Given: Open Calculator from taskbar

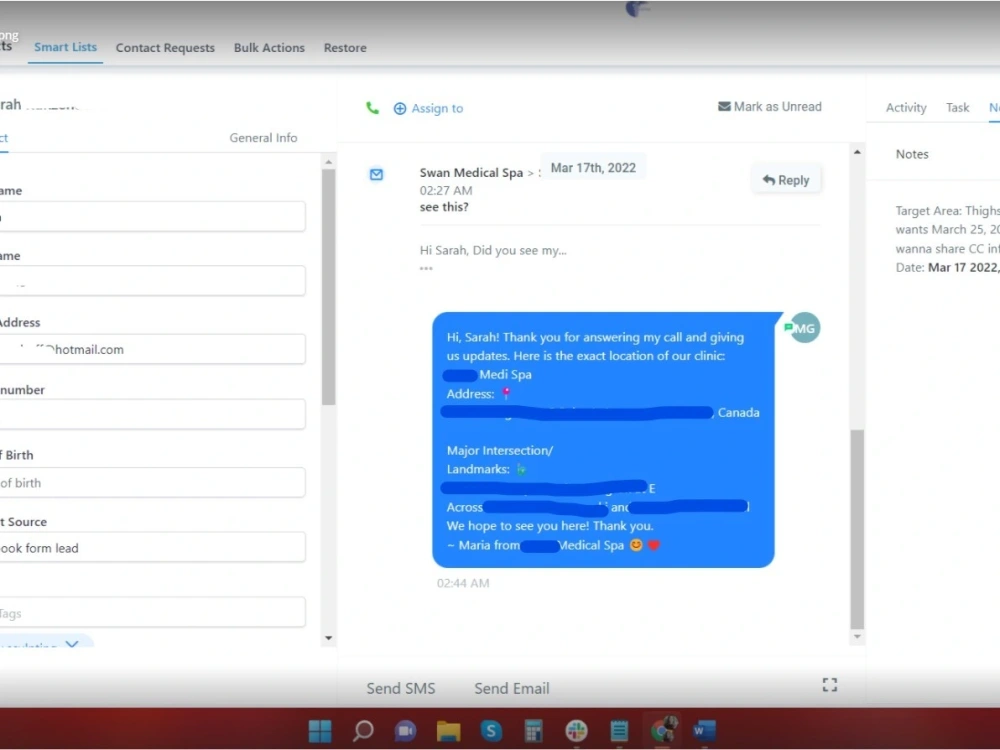Looking at the screenshot, I should click(534, 731).
